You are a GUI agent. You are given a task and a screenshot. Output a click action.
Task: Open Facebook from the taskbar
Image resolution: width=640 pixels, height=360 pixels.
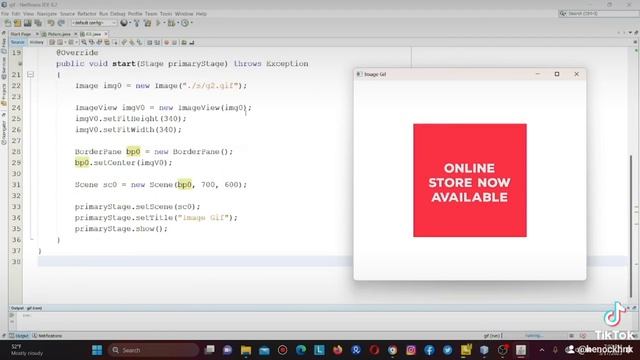point(429,350)
